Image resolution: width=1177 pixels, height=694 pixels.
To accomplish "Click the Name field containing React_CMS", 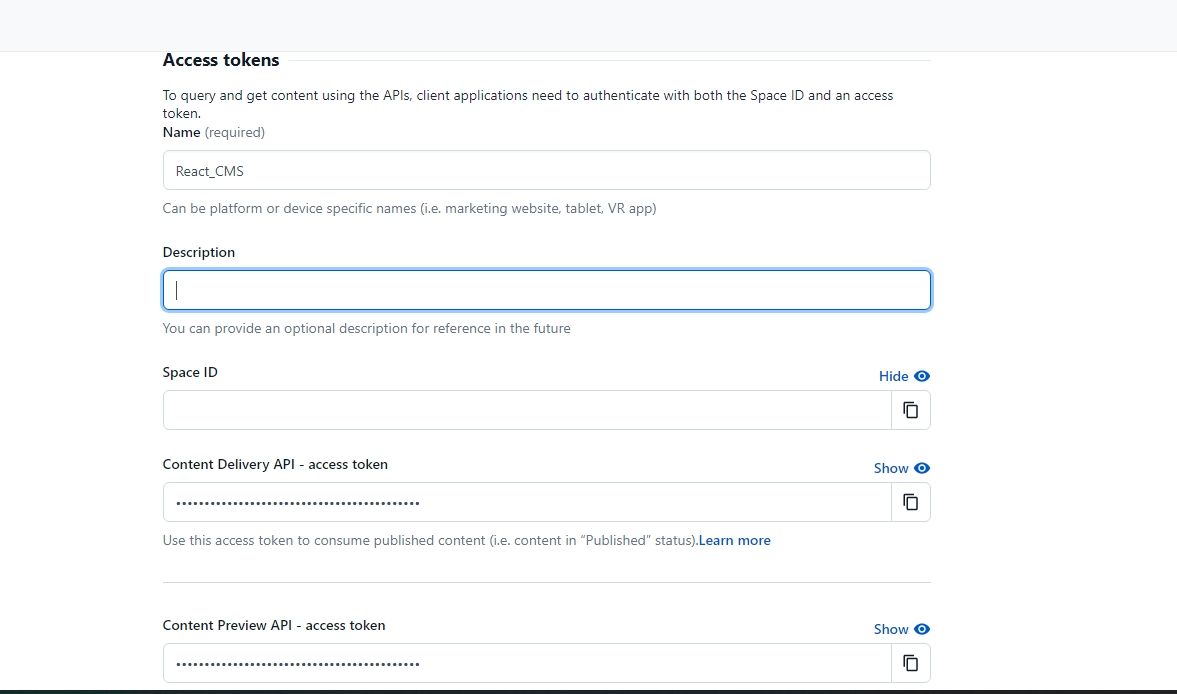I will 546,170.
